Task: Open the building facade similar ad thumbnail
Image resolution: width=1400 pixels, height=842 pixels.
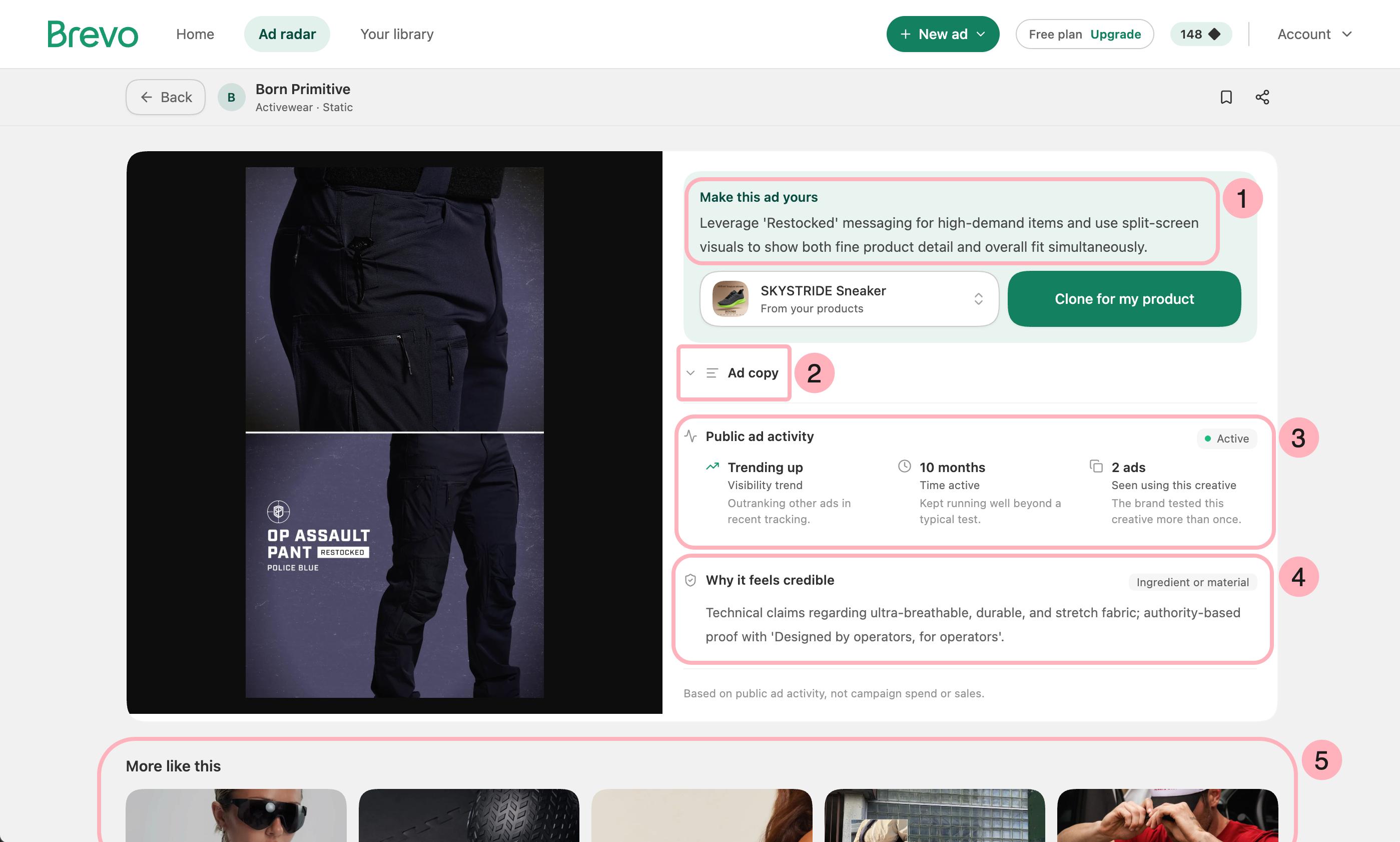Action: click(x=935, y=815)
